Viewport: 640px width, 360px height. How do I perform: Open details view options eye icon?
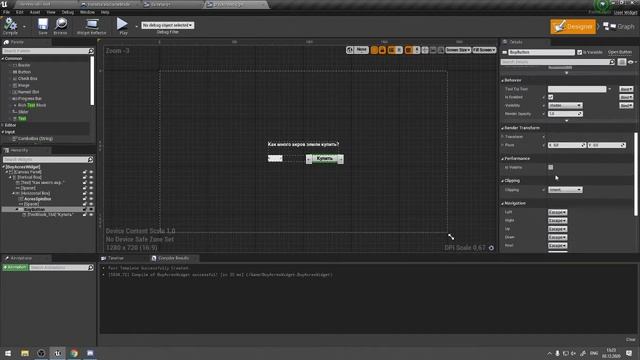point(631,62)
